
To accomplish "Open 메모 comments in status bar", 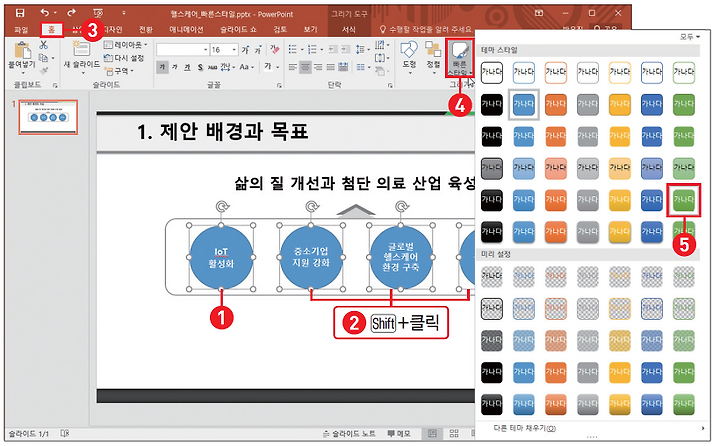I will pos(399,433).
